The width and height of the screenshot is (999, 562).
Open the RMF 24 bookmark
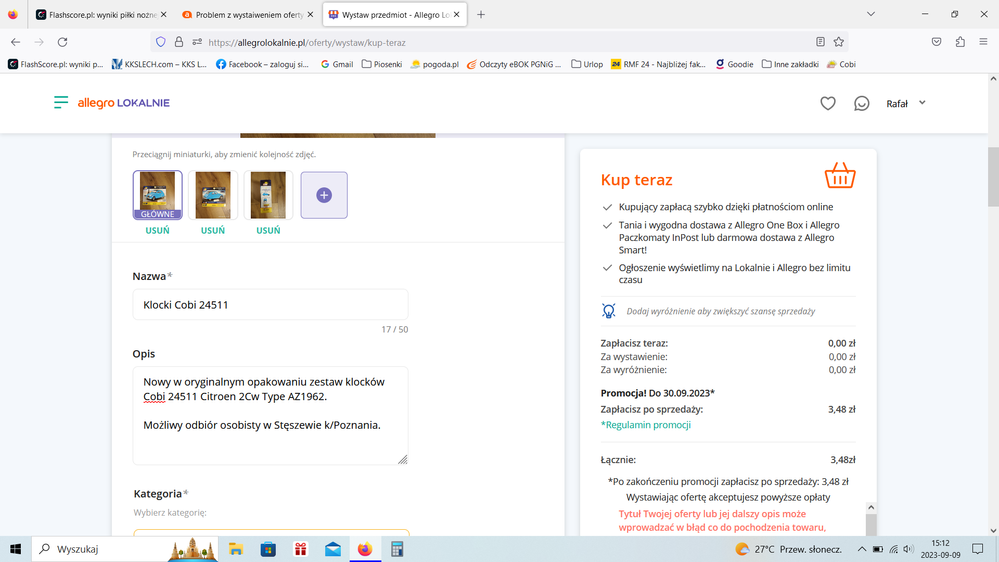pos(658,64)
